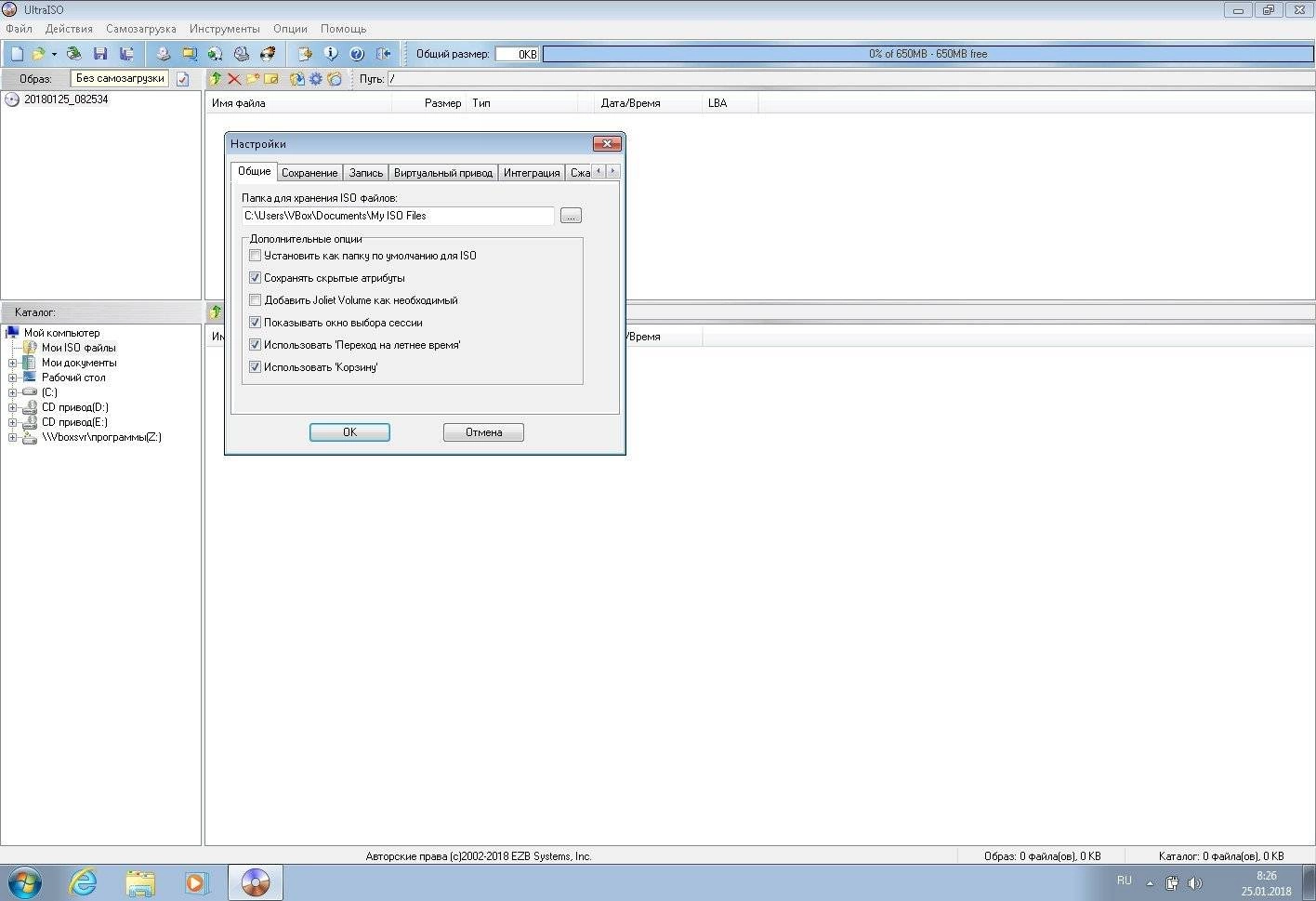
Task: Expand the \\Vboxsvr\программы(Z:) node
Action: point(12,437)
